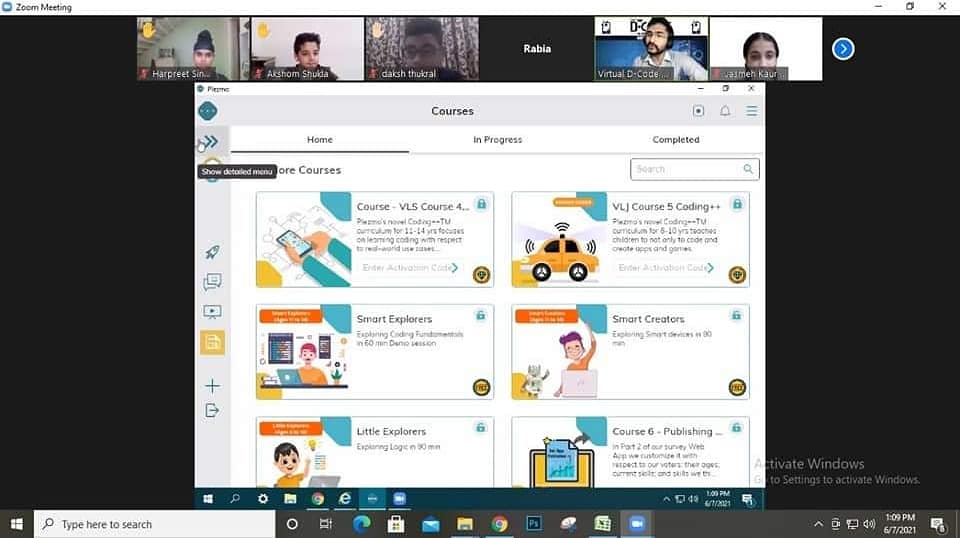
Task: Select the highlighted yellow courses sidebar icon
Action: pyautogui.click(x=212, y=342)
